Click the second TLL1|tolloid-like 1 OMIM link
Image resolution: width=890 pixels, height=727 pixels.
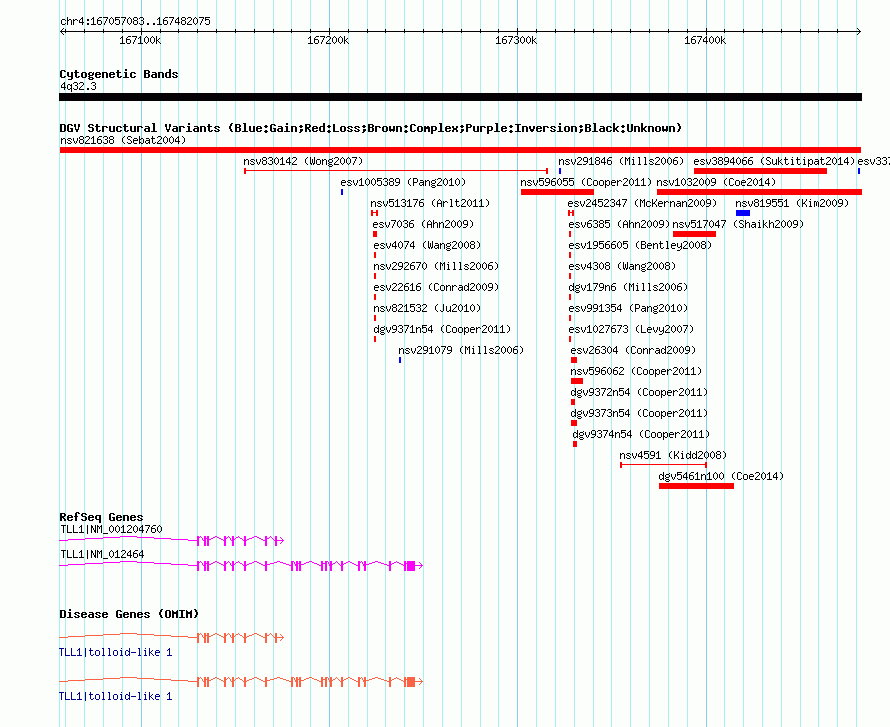click(x=116, y=696)
